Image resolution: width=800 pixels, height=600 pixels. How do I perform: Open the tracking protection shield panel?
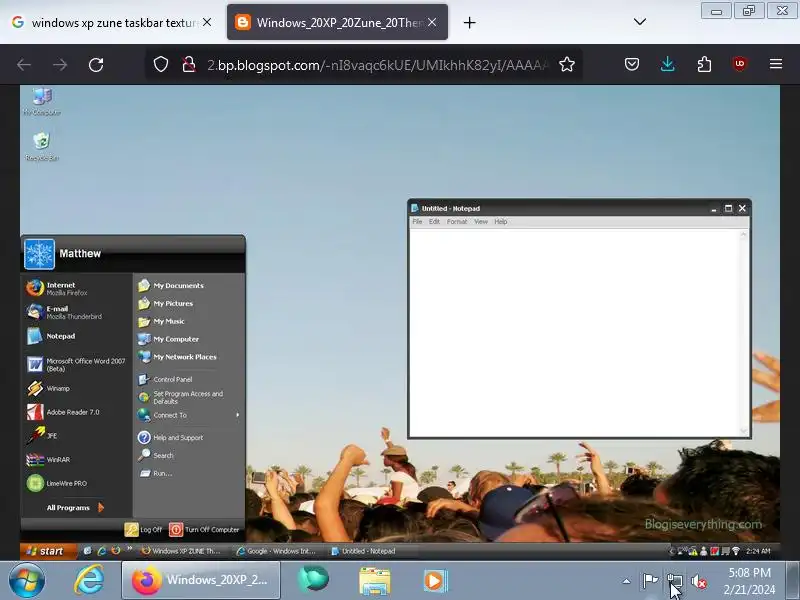coord(161,64)
